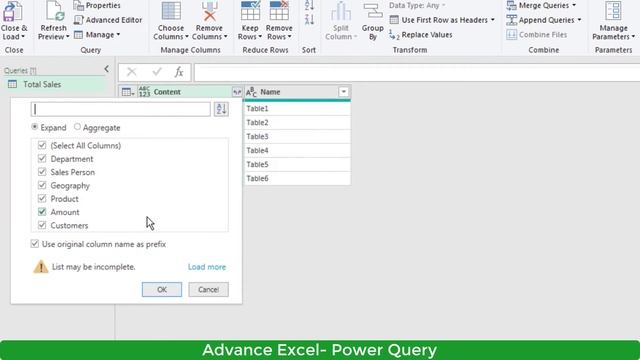The width and height of the screenshot is (640, 360).
Task: Click the Close & Load icon
Action: point(12,11)
